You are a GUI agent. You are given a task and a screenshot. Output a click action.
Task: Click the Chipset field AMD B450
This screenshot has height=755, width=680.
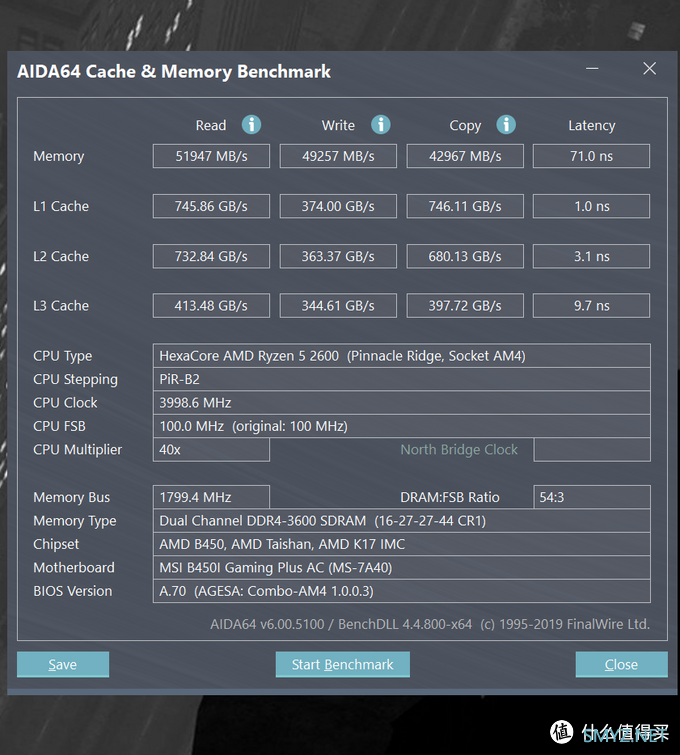pyautogui.click(x=402, y=544)
